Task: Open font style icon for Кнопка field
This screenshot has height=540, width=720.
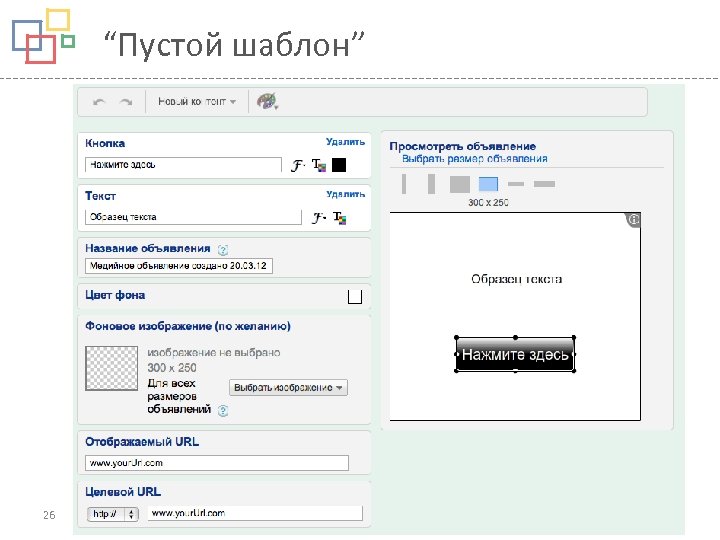Action: [x=298, y=165]
